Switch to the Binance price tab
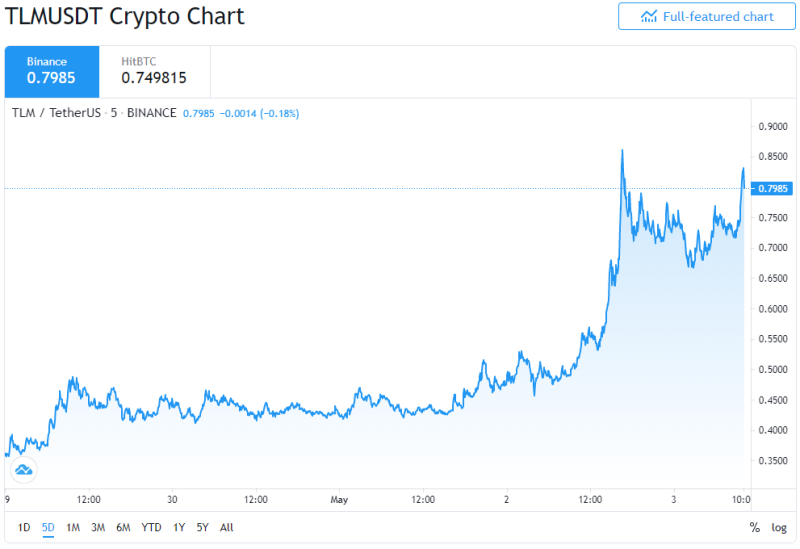Image resolution: width=800 pixels, height=549 pixels. pos(52,71)
